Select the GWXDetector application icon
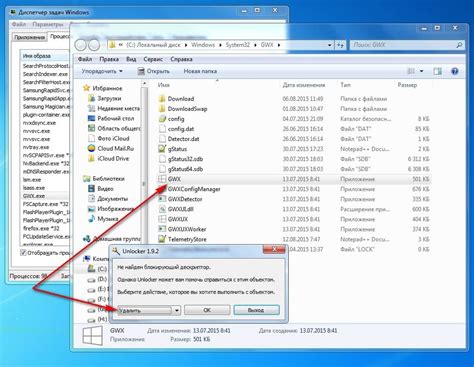Image resolution: width=474 pixels, height=367 pixels. tap(162, 199)
